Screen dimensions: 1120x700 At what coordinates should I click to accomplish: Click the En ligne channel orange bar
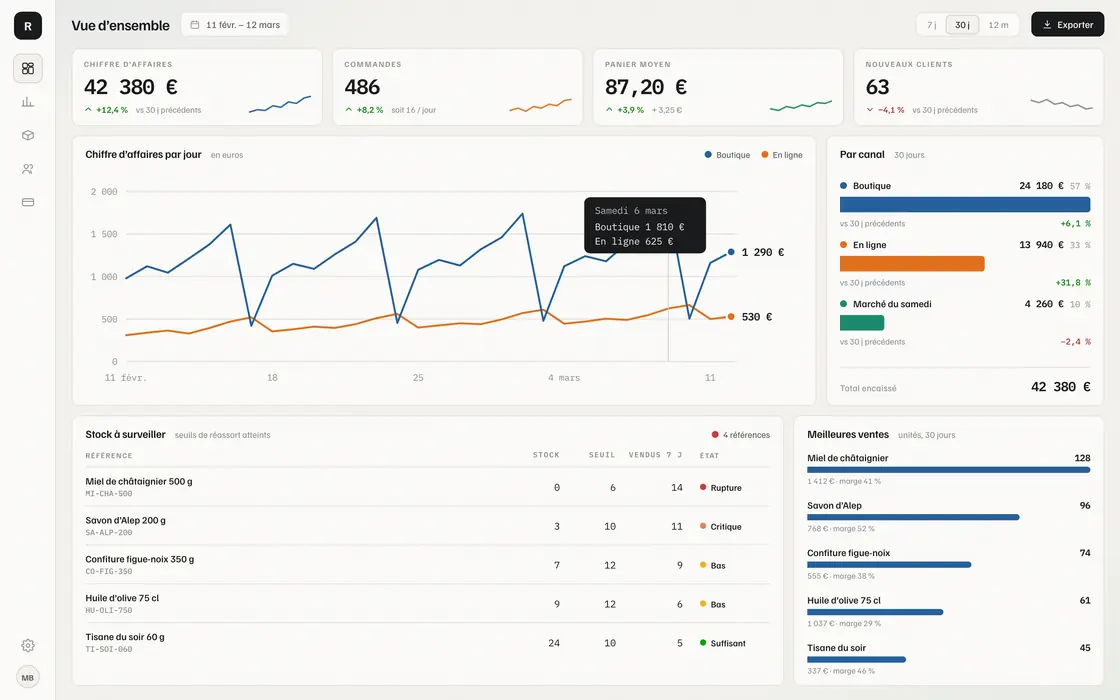coord(912,264)
